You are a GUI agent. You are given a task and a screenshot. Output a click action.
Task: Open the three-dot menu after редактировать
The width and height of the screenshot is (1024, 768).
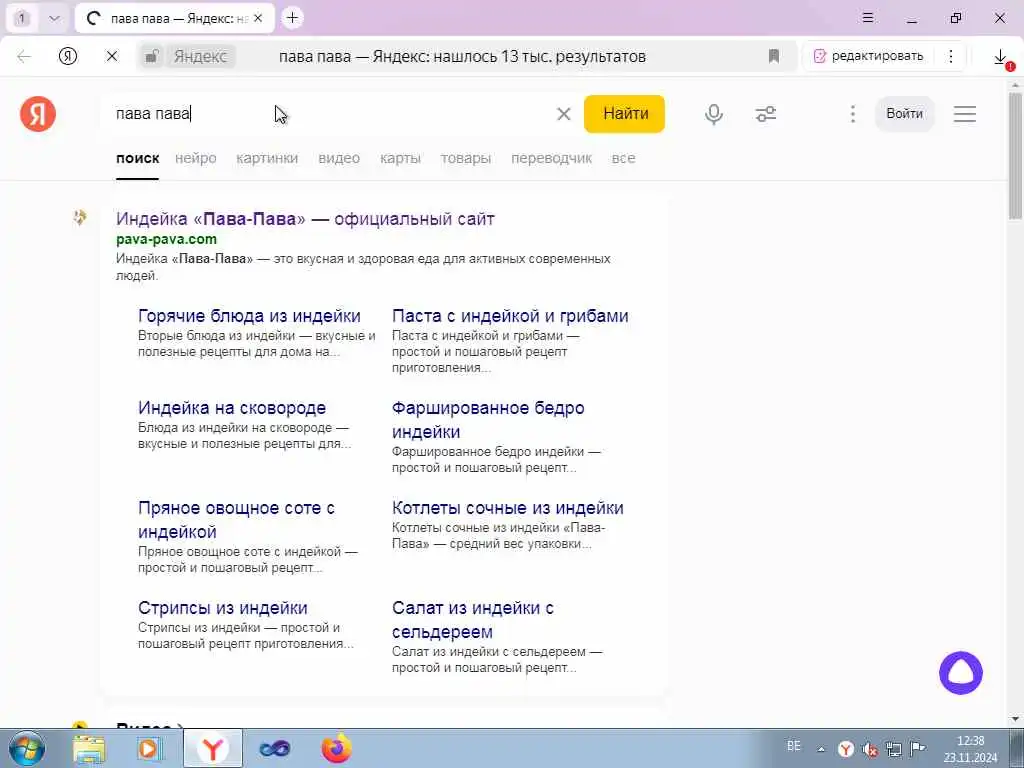951,57
